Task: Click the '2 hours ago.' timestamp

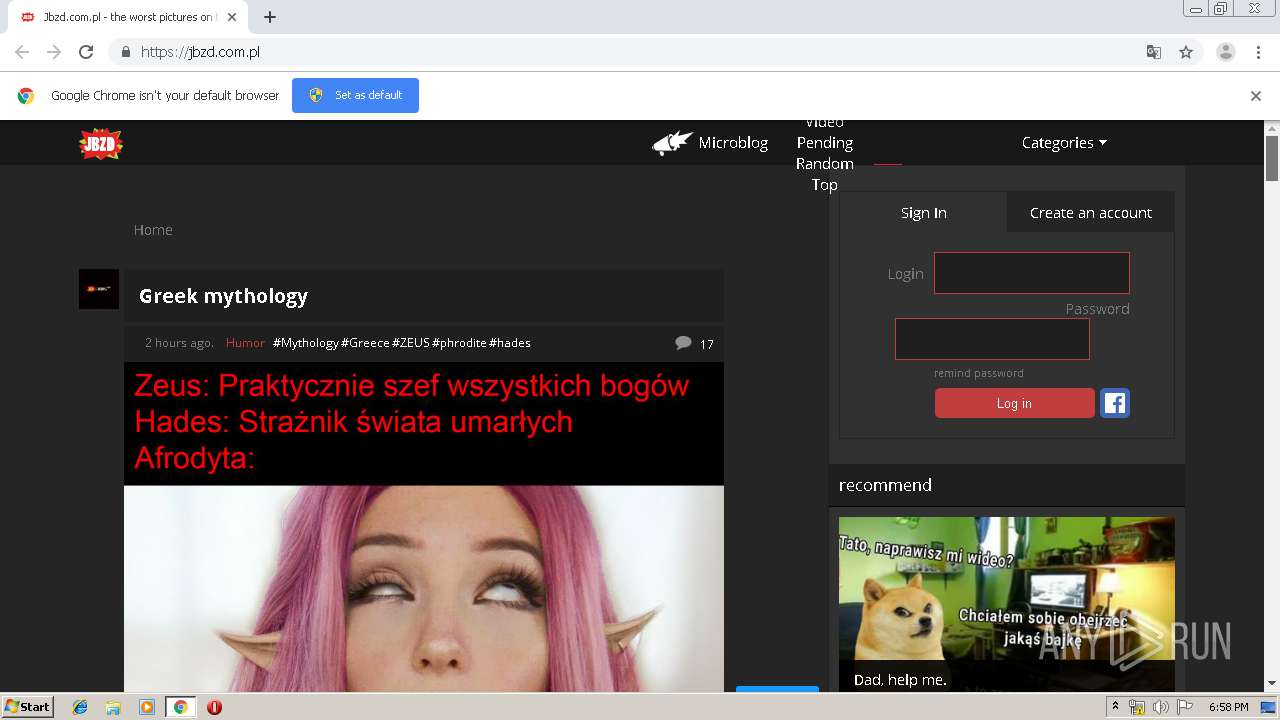Action: 179,342
